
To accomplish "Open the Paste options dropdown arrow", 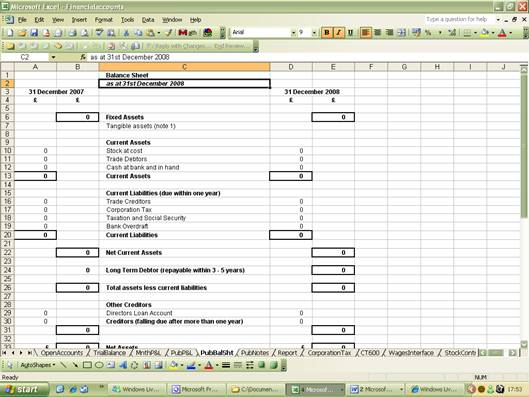I will click(x=159, y=33).
